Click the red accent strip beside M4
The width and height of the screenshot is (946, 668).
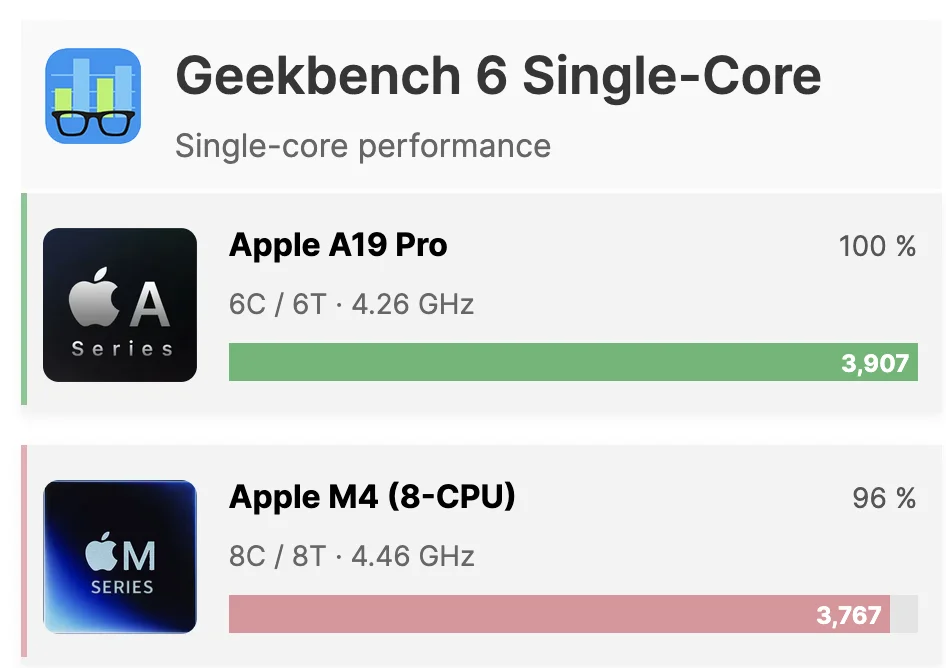coord(24,555)
